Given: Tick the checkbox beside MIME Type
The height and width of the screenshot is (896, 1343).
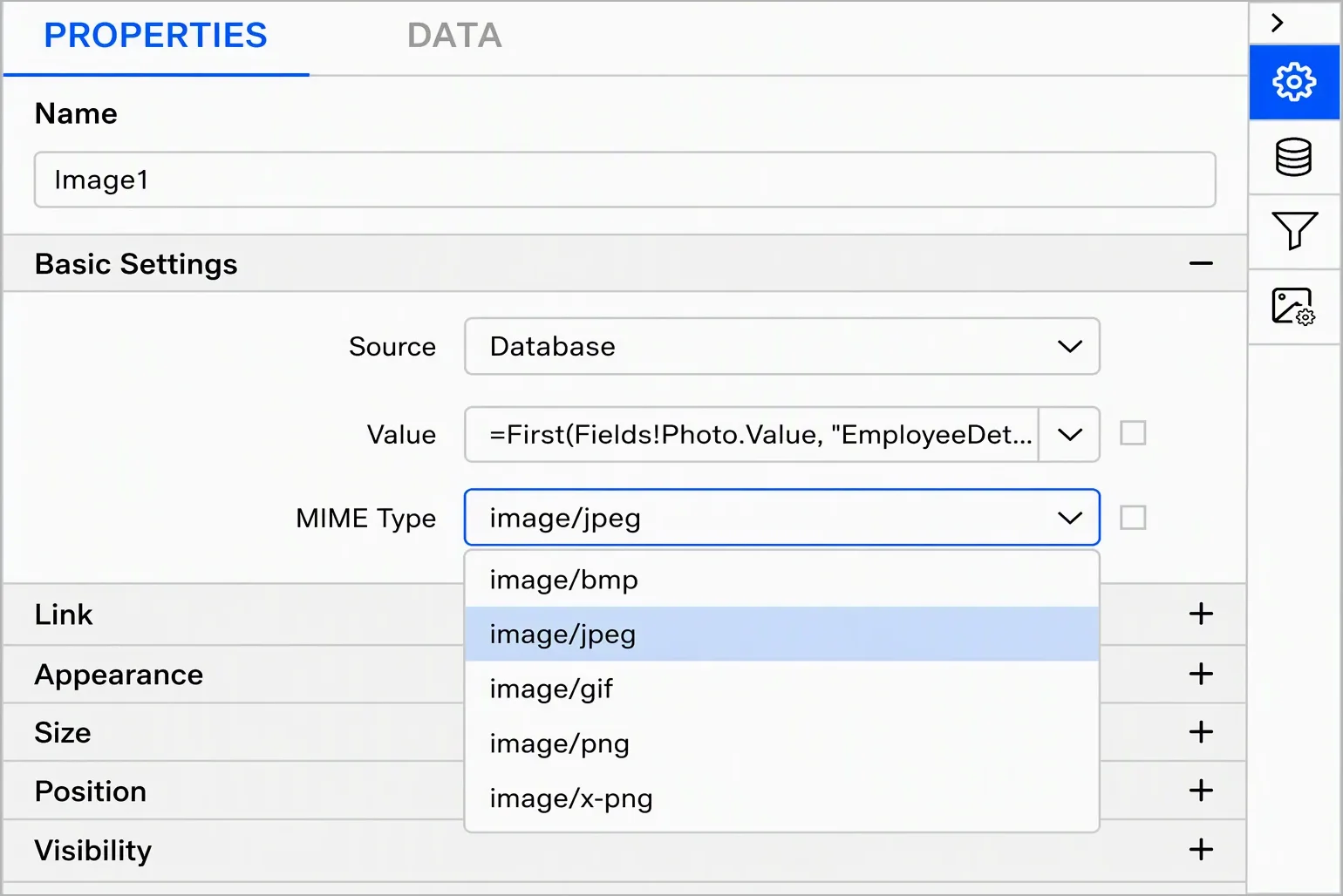Looking at the screenshot, I should click(1133, 518).
